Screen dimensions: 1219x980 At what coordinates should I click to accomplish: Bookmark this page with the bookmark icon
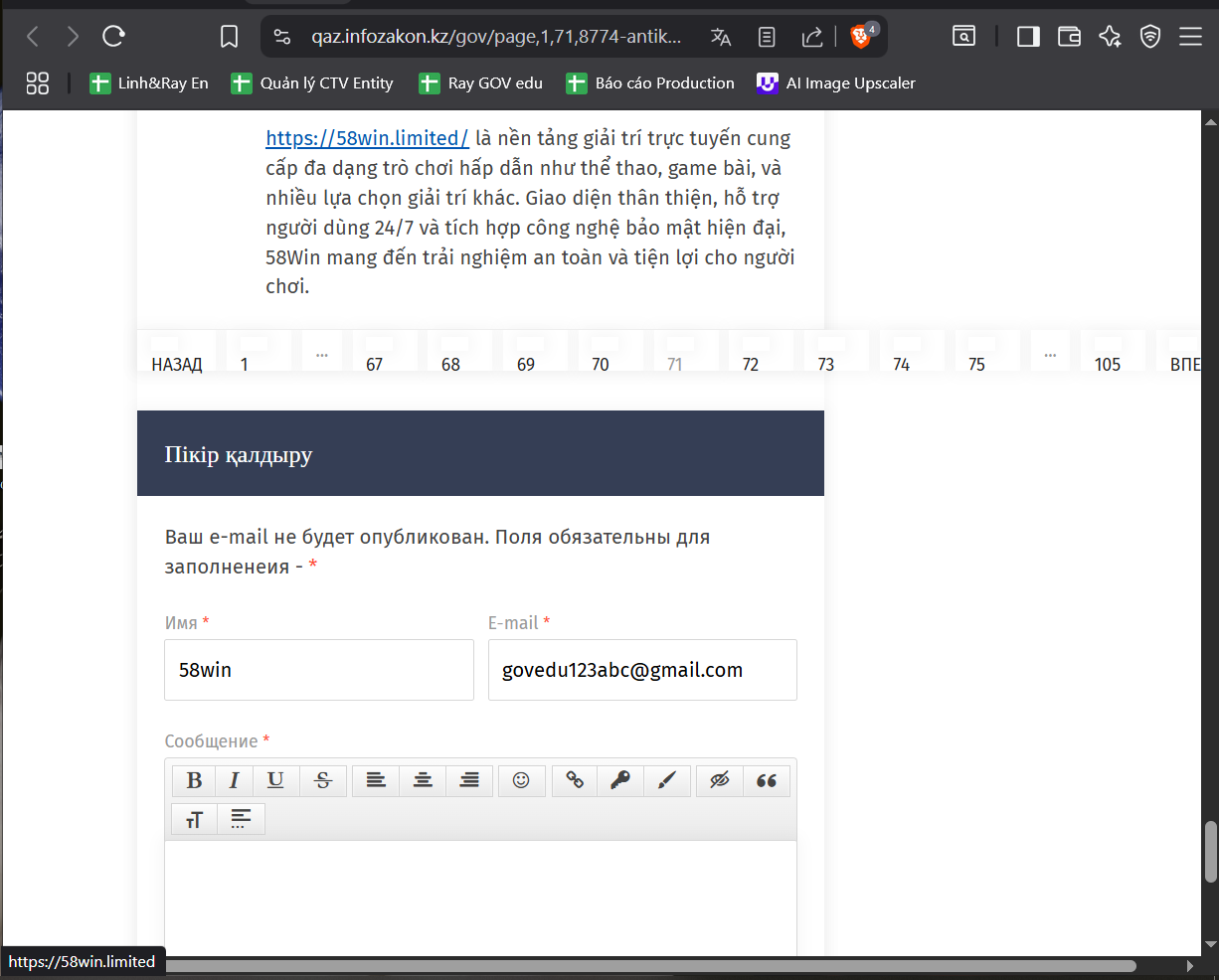(x=229, y=37)
